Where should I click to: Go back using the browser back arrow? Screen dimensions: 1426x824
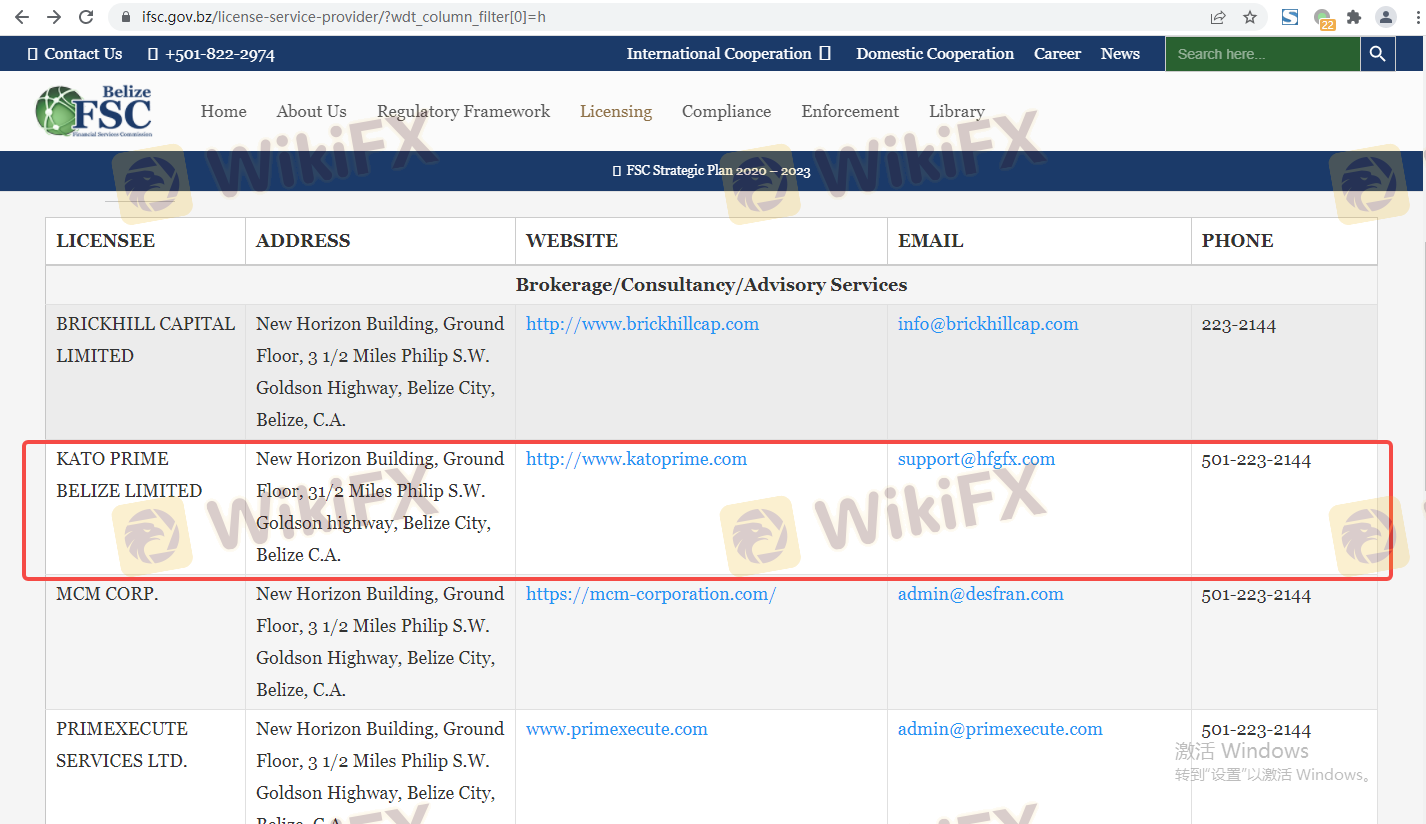click(x=21, y=17)
